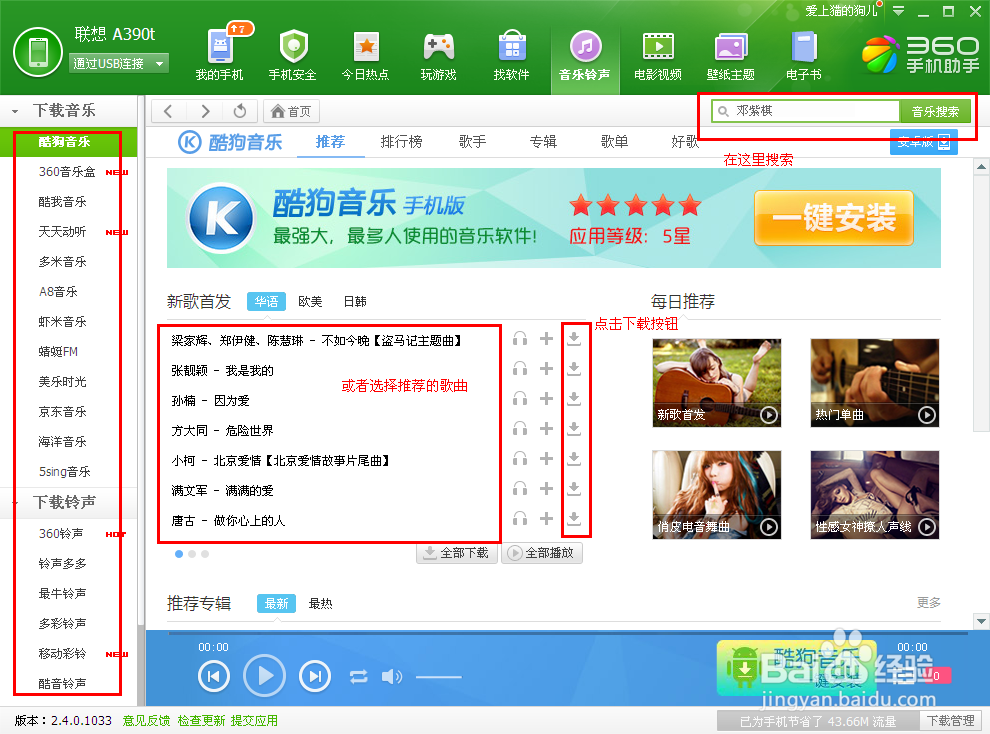Viewport: 990px width, 734px height.
Task: Download 方大同 危险世界 song
Action: 573,429
